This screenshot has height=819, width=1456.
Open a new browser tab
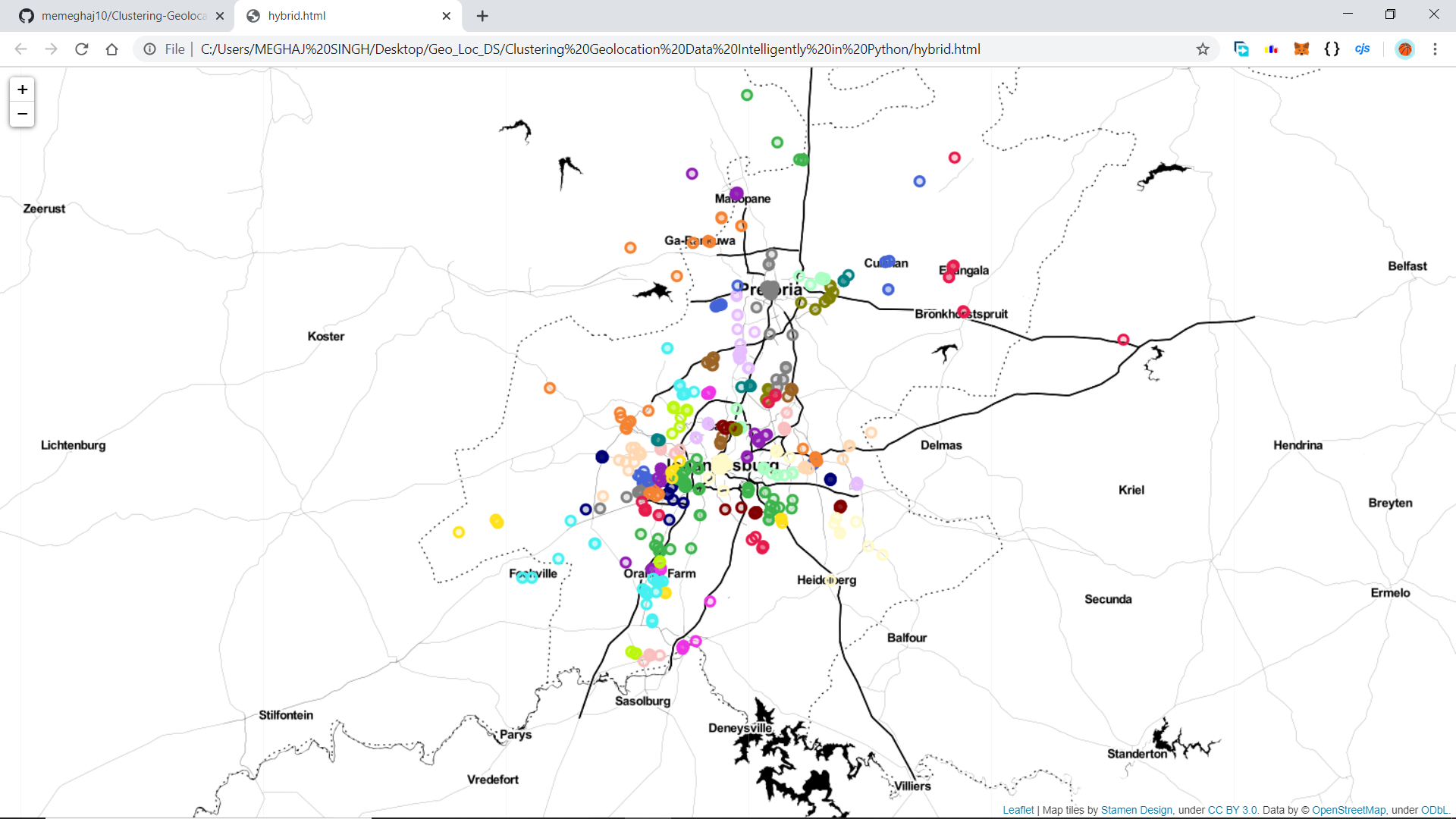[x=482, y=16]
